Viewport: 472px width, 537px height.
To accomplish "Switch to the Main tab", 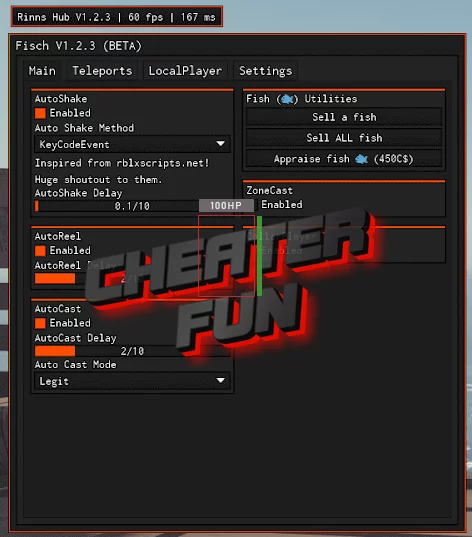I will [42, 71].
